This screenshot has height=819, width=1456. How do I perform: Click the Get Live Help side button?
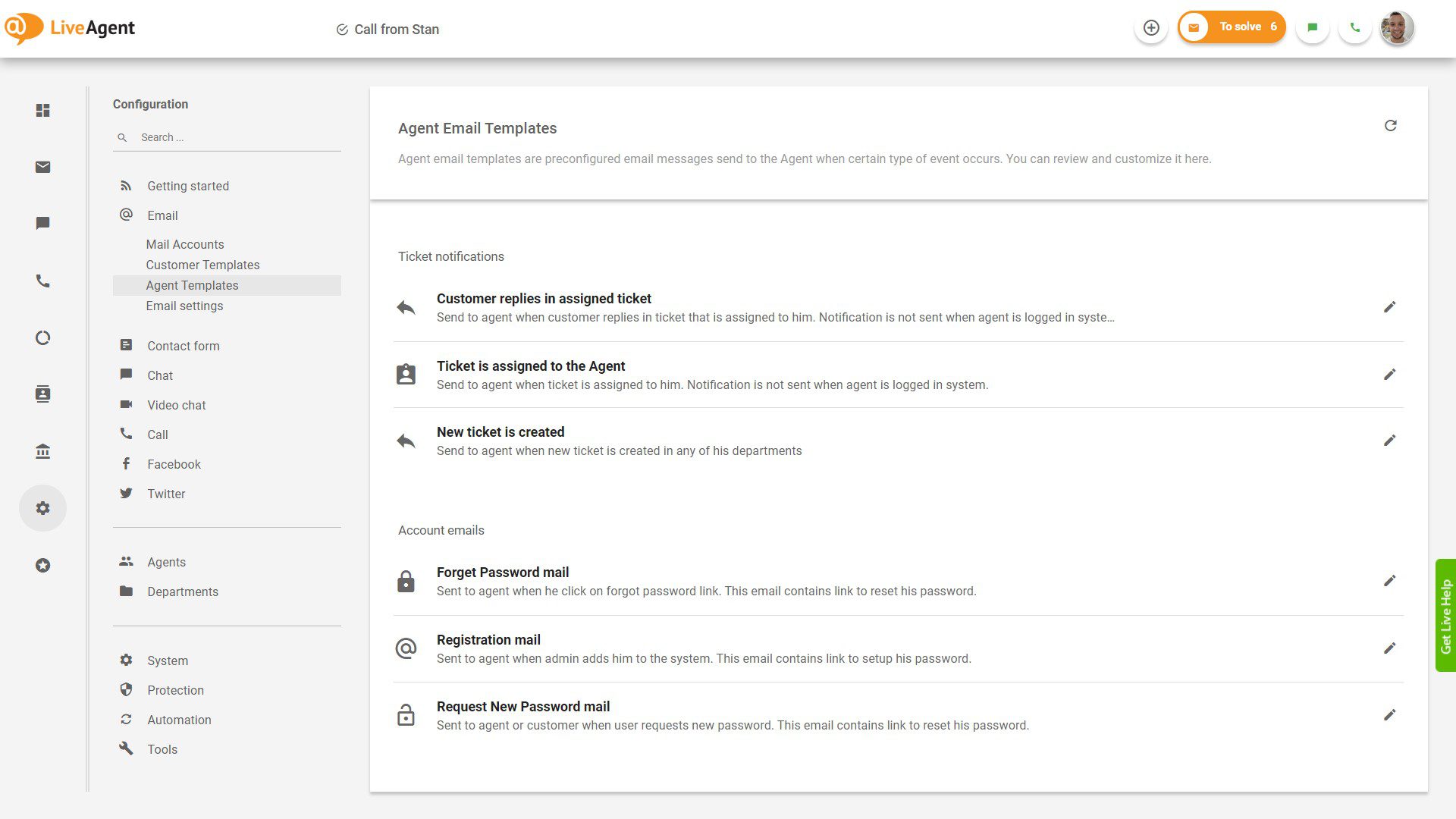(1445, 616)
